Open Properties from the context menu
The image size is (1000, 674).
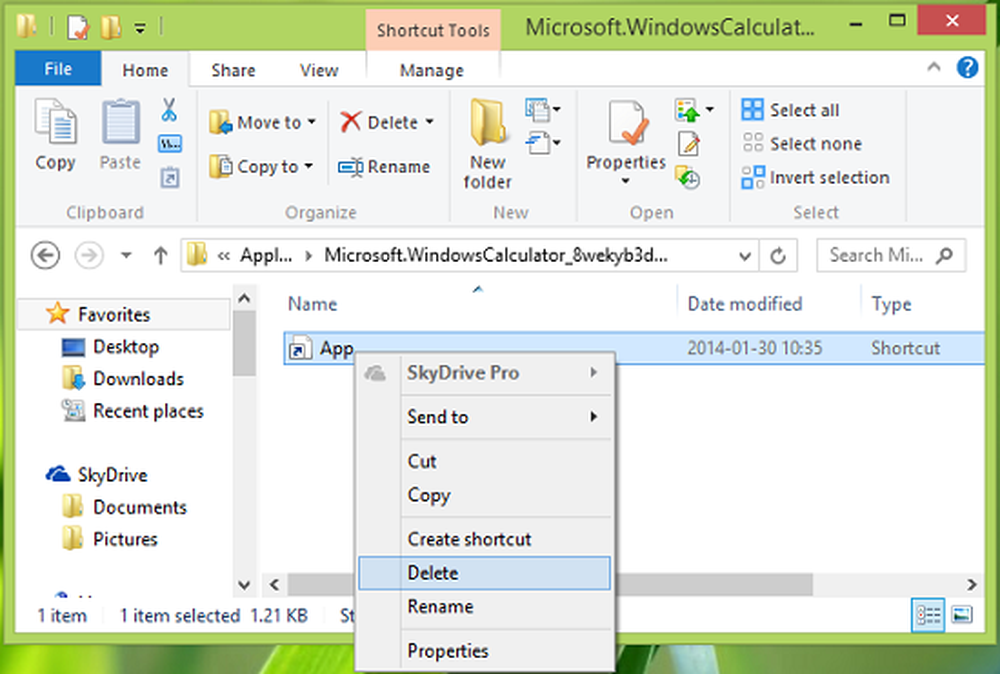485,651
